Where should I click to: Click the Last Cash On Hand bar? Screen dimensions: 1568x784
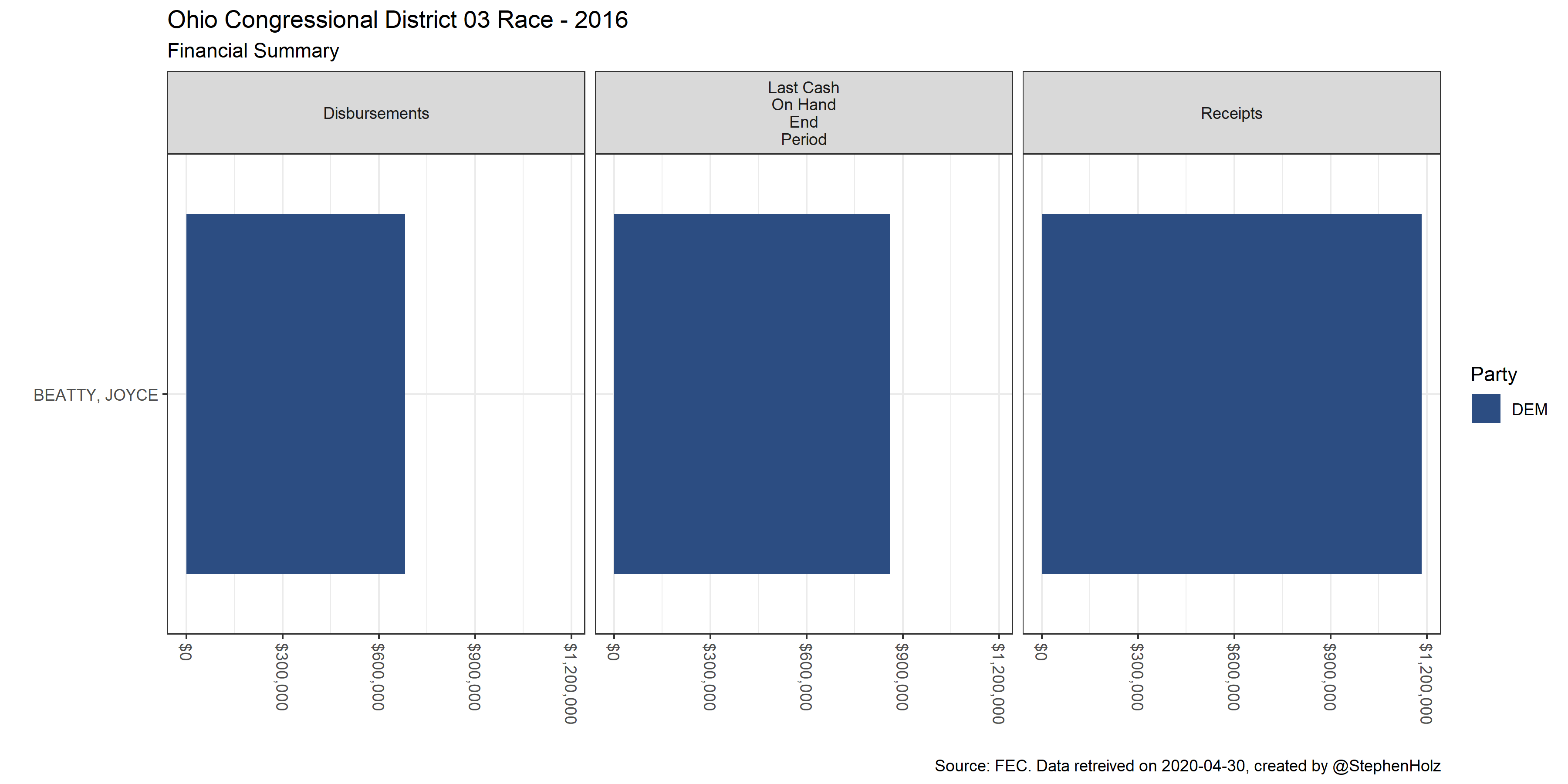point(751,393)
